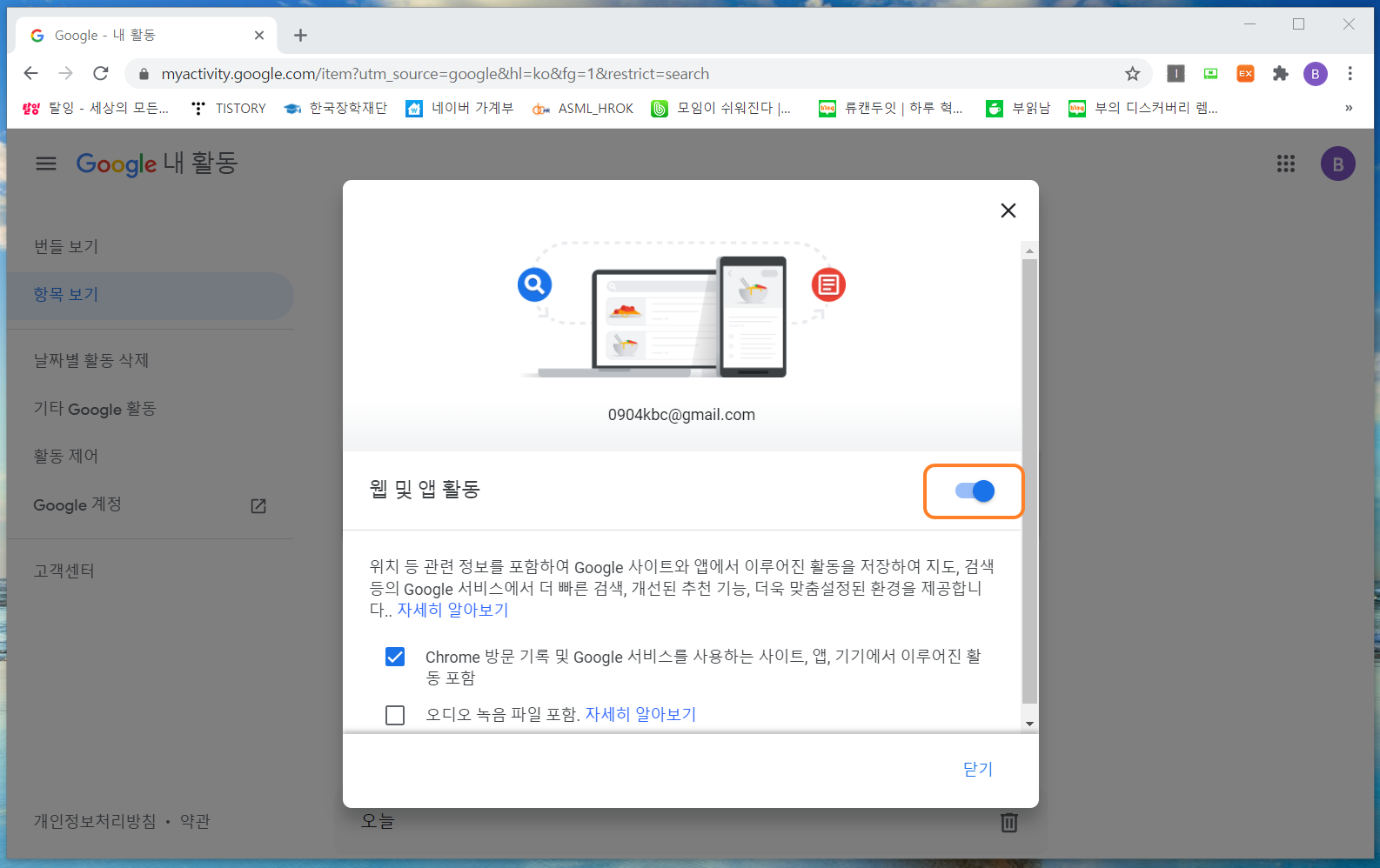This screenshot has height=868, width=1380.
Task: Click the dialog scrollbar thumb
Action: pos(1030,481)
